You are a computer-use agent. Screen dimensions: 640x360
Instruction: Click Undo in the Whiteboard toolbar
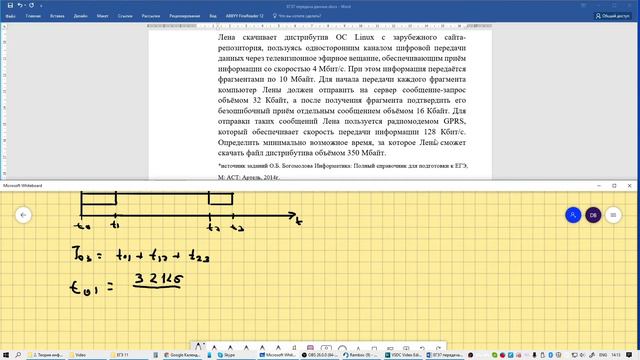[x=422, y=349]
